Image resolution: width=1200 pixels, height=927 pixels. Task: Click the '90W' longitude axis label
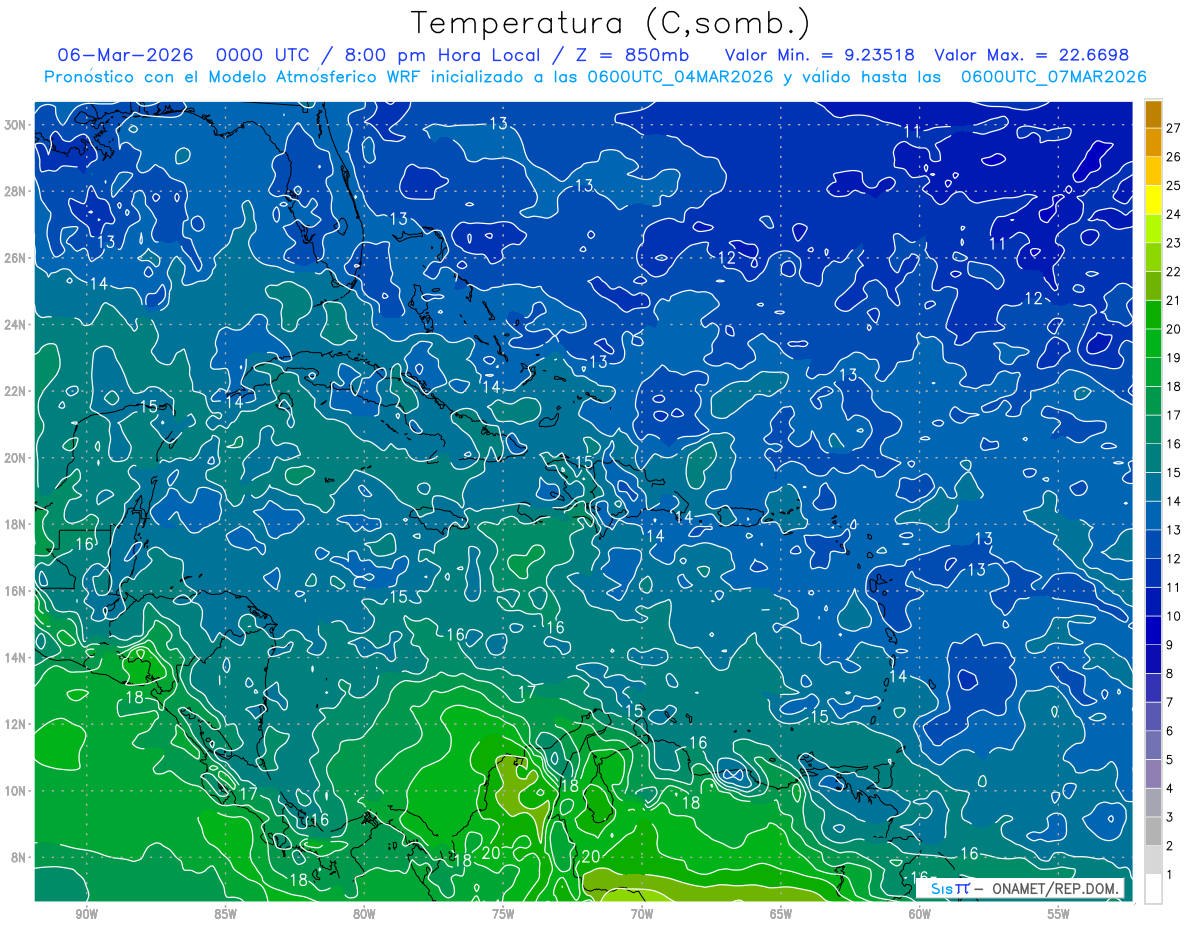click(86, 914)
